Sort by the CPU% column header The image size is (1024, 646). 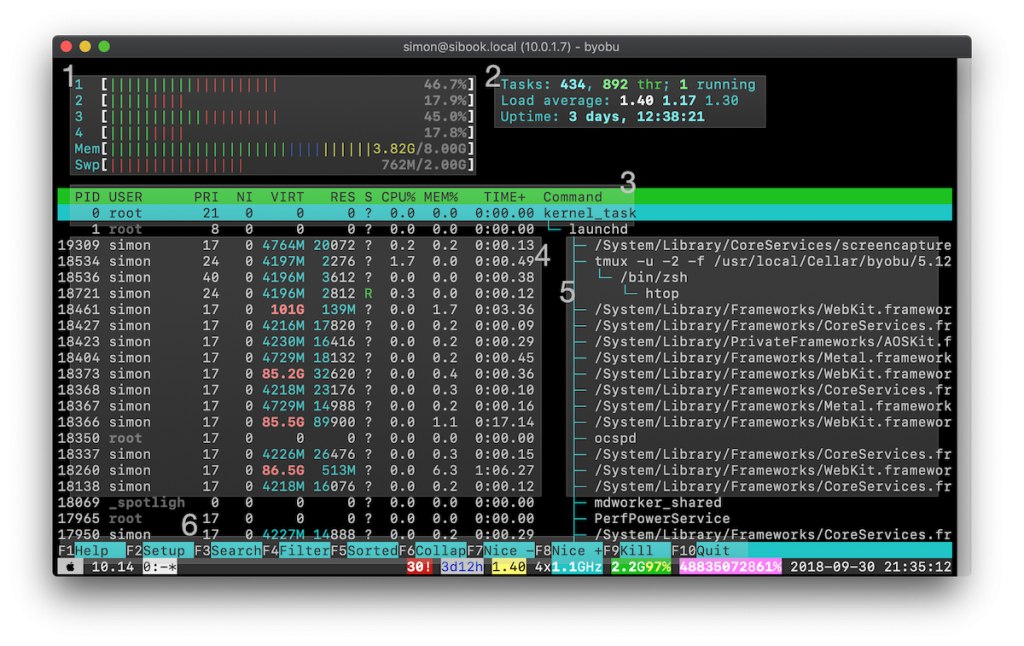398,197
